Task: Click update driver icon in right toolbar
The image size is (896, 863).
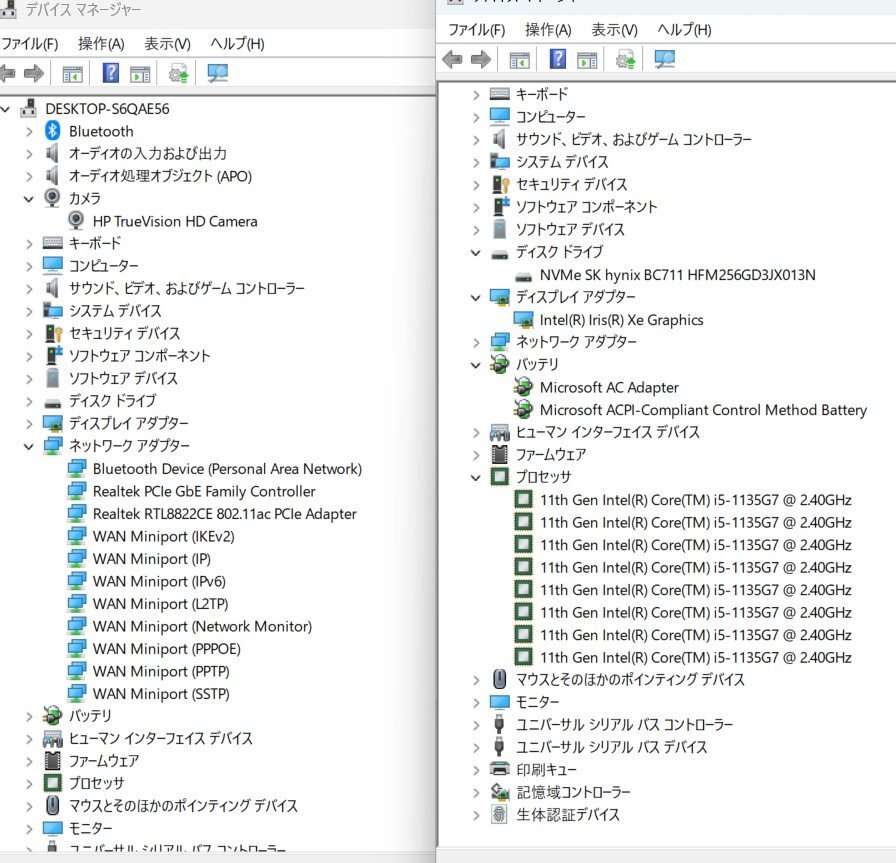Action: [625, 59]
